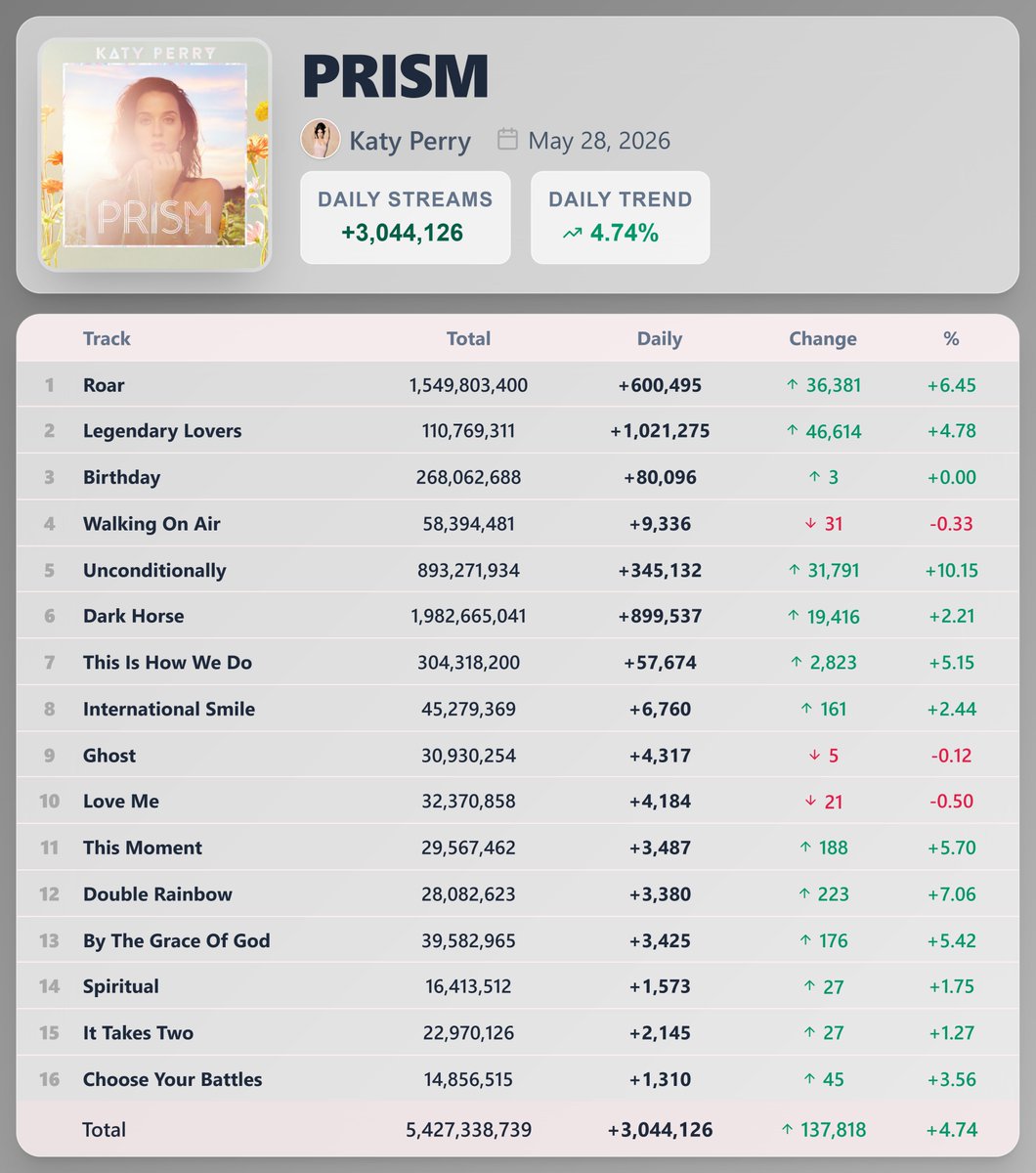This screenshot has height=1173, width=1036.
Task: Click the Katy Perry artist avatar
Action: [x=321, y=140]
